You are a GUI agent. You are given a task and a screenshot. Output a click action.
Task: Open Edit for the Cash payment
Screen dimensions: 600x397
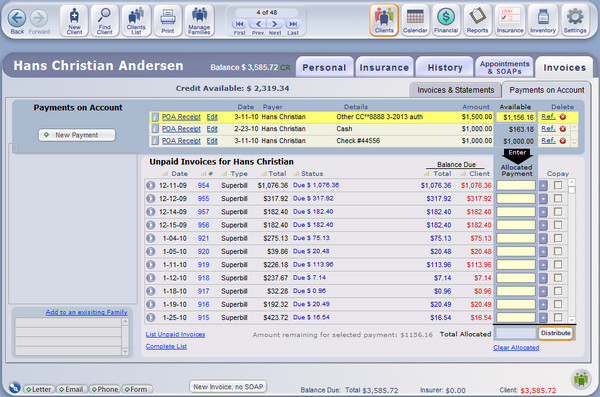[x=212, y=129]
